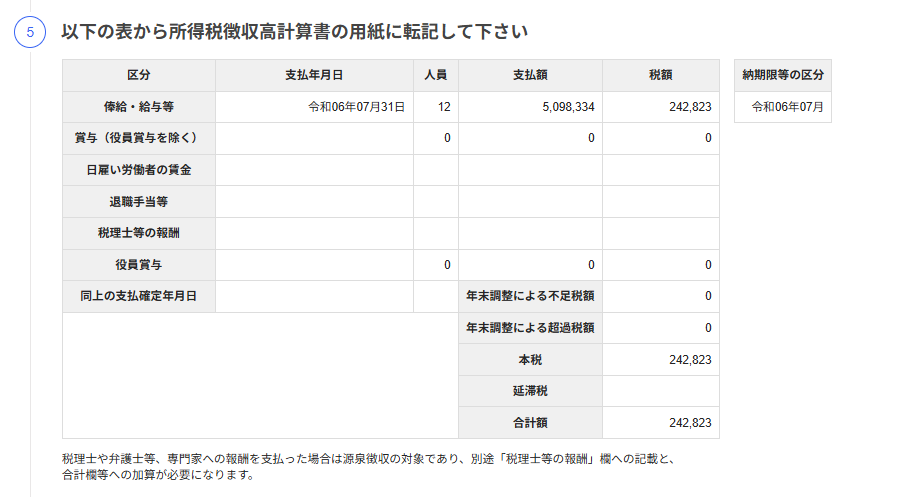
Task: Click the note about 税理士や弁護士等
Action: coord(369,467)
